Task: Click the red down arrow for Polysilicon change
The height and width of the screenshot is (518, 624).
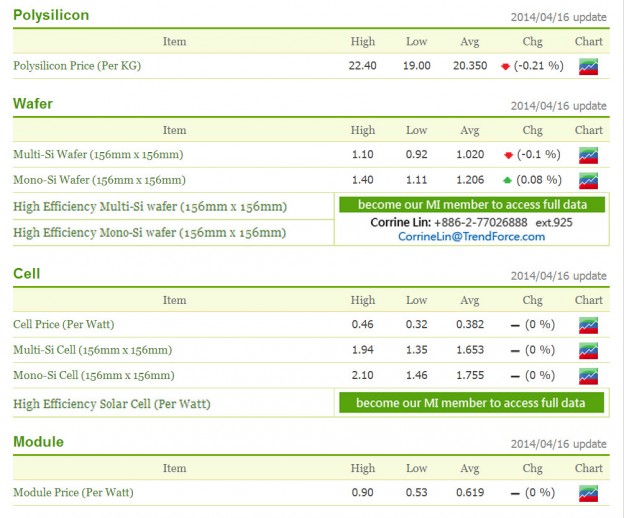Action: click(505, 66)
